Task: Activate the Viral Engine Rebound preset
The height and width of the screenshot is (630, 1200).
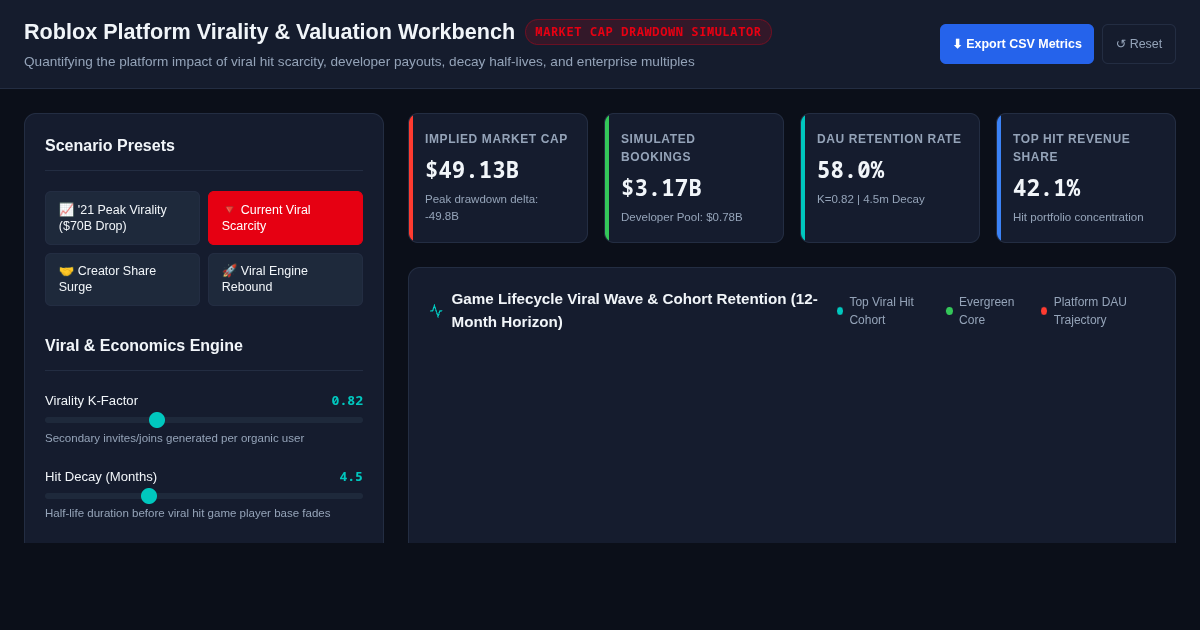Action: click(285, 279)
